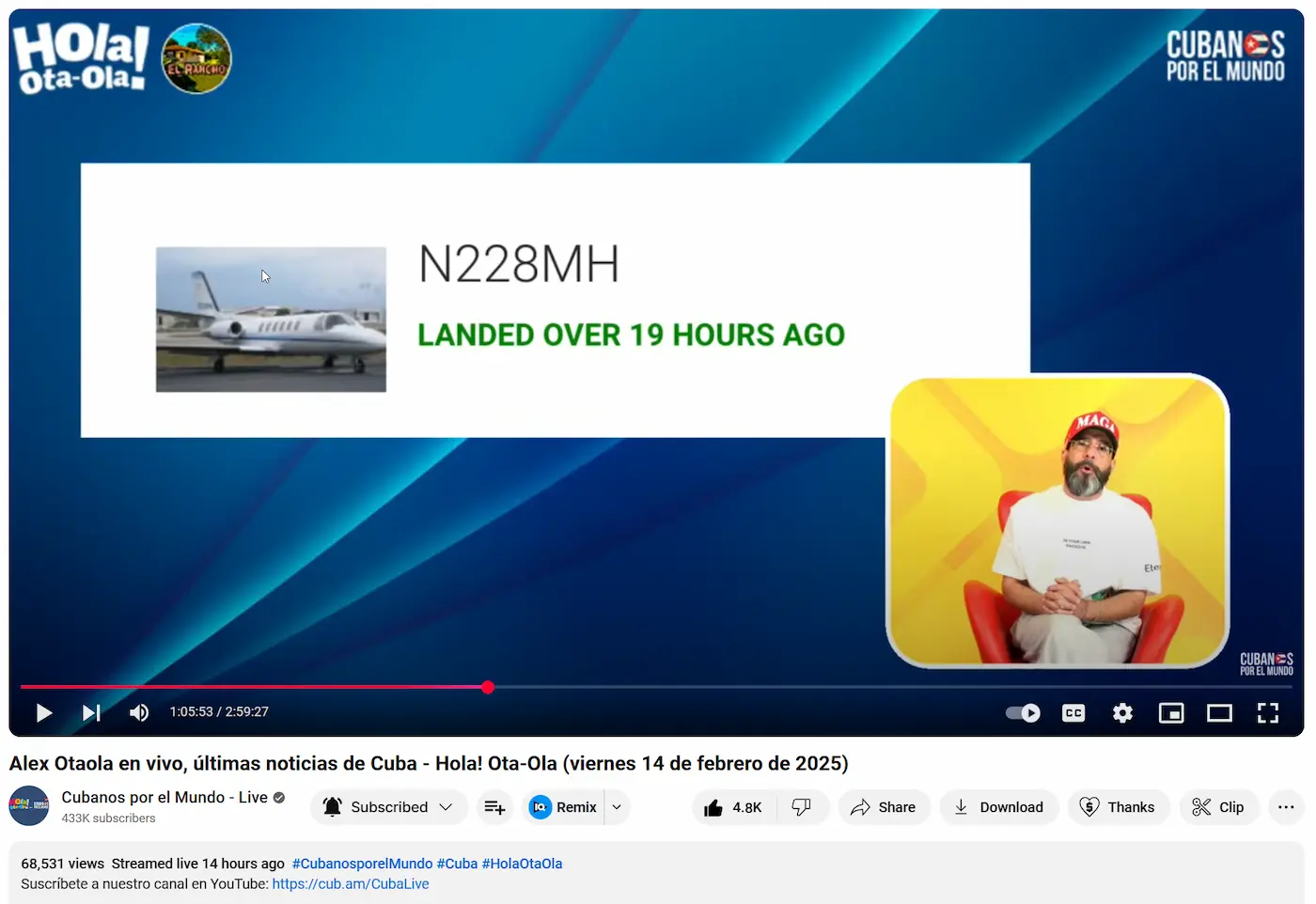Open the #HolaOtaOla hashtag link
This screenshot has height=904, width=1316.
[x=522, y=864]
